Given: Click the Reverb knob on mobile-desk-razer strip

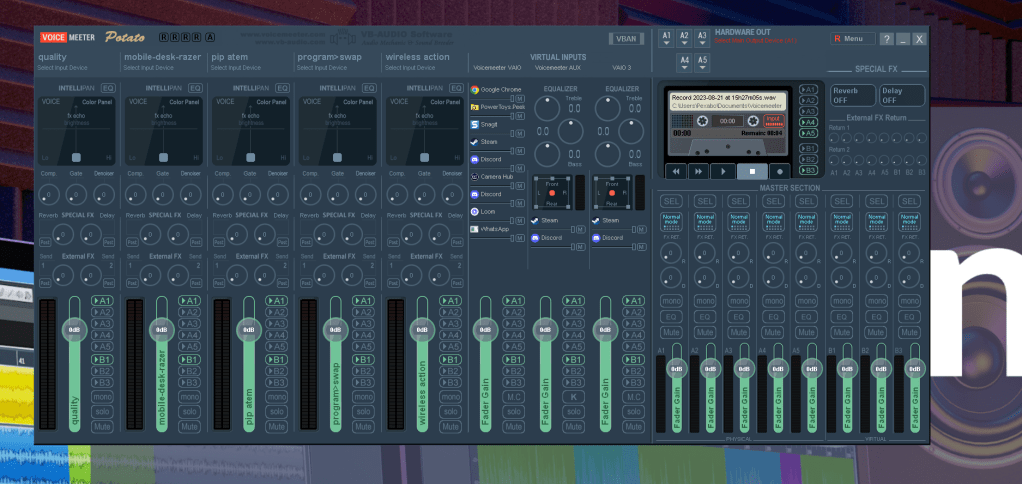Looking at the screenshot, I should point(150,235).
